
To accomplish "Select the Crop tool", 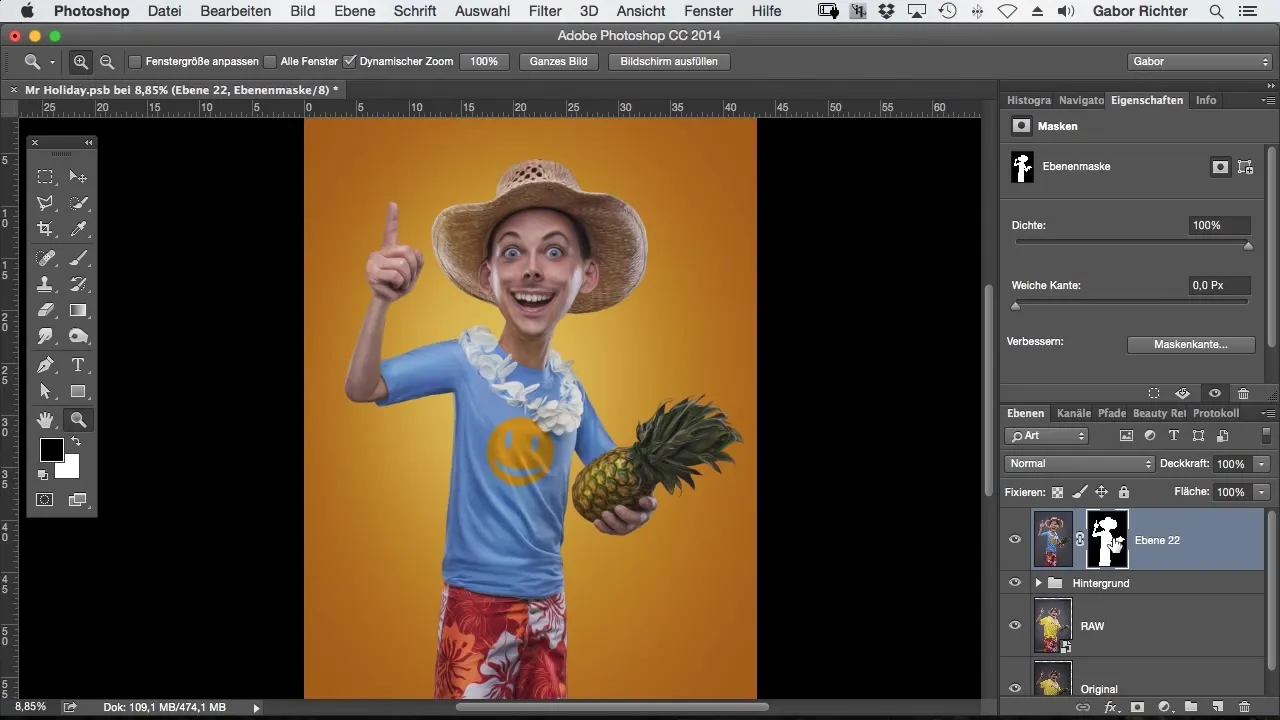I will tap(45, 229).
